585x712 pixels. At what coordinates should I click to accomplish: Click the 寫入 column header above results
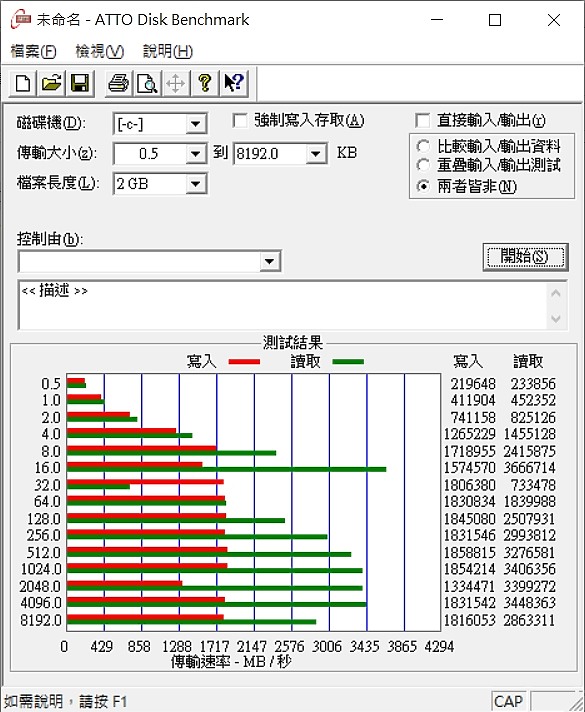pos(468,361)
